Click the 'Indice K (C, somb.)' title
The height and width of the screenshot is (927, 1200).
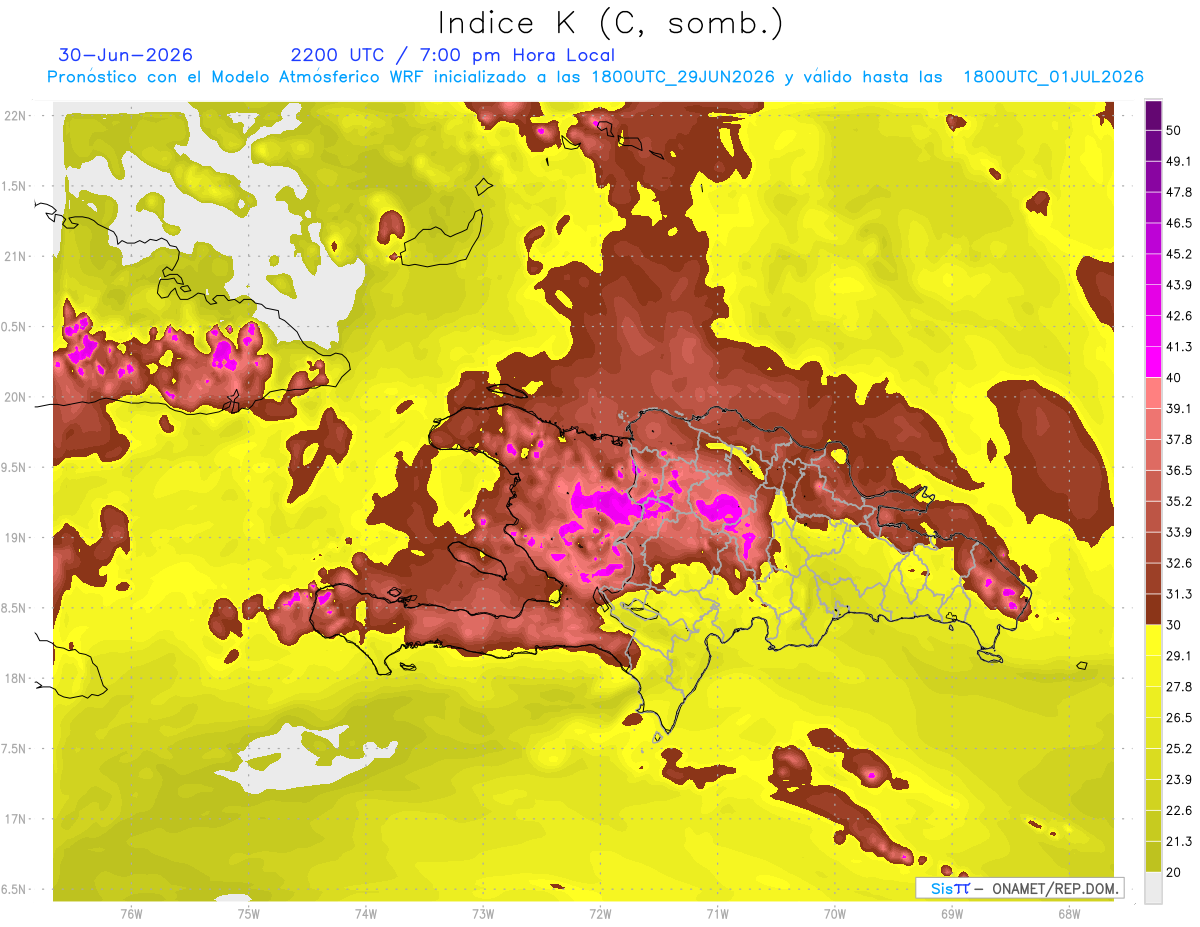[x=610, y=22]
